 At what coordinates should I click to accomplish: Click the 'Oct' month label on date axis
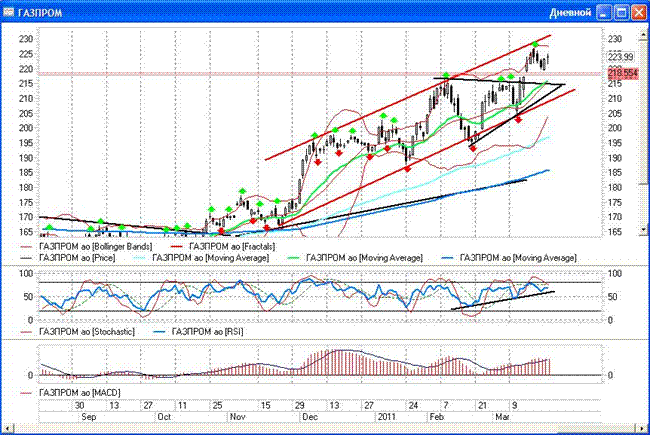coord(164,417)
